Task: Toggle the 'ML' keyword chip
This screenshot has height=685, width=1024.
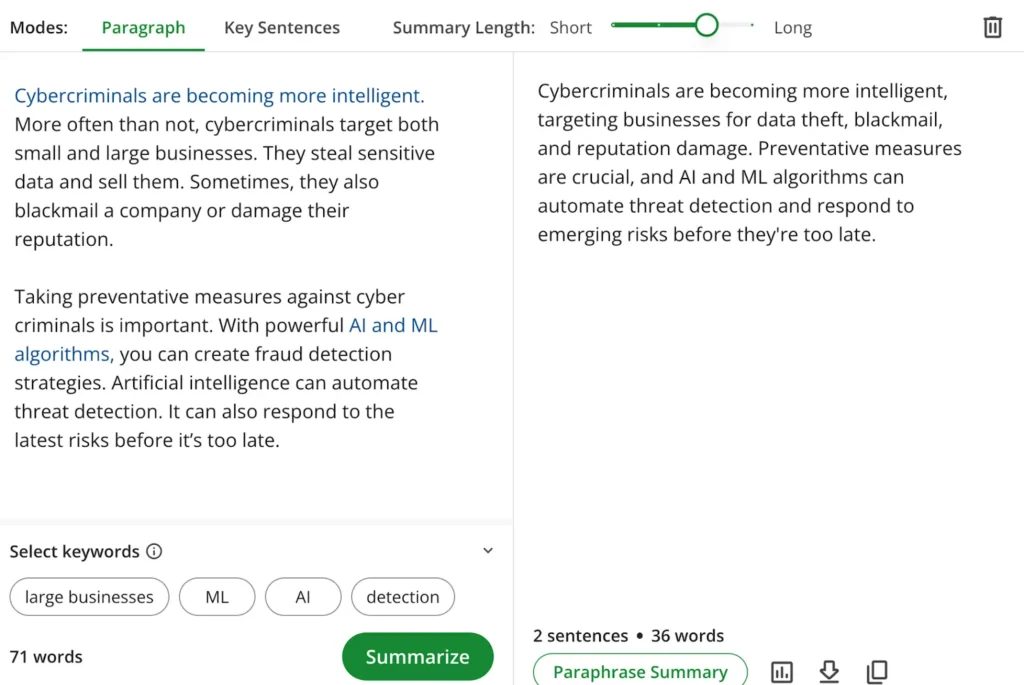Action: click(x=217, y=597)
